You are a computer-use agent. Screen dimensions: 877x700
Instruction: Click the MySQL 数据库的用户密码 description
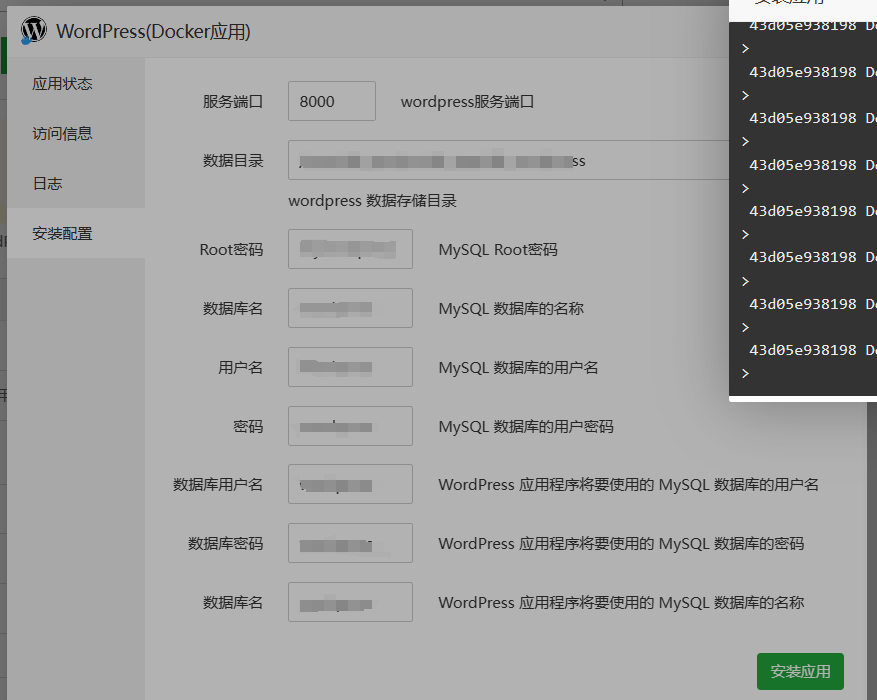tap(526, 427)
